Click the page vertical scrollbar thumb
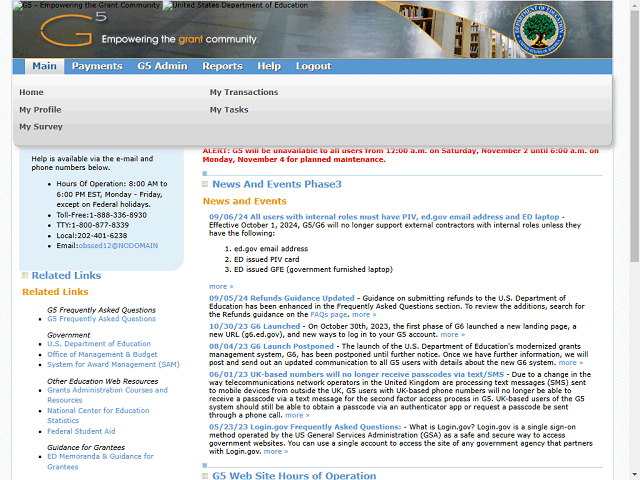Screen dimensions: 640x480 click(634, 135)
